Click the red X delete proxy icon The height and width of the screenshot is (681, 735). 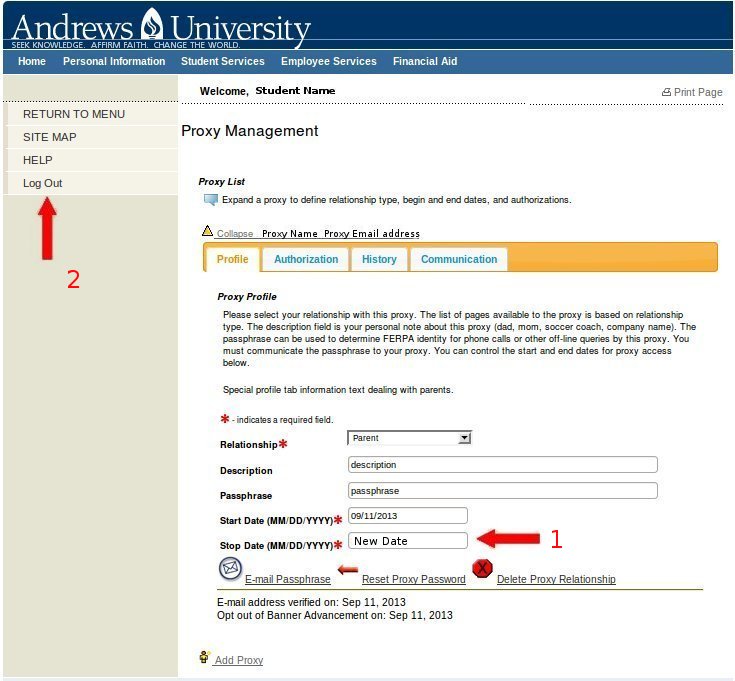(482, 569)
